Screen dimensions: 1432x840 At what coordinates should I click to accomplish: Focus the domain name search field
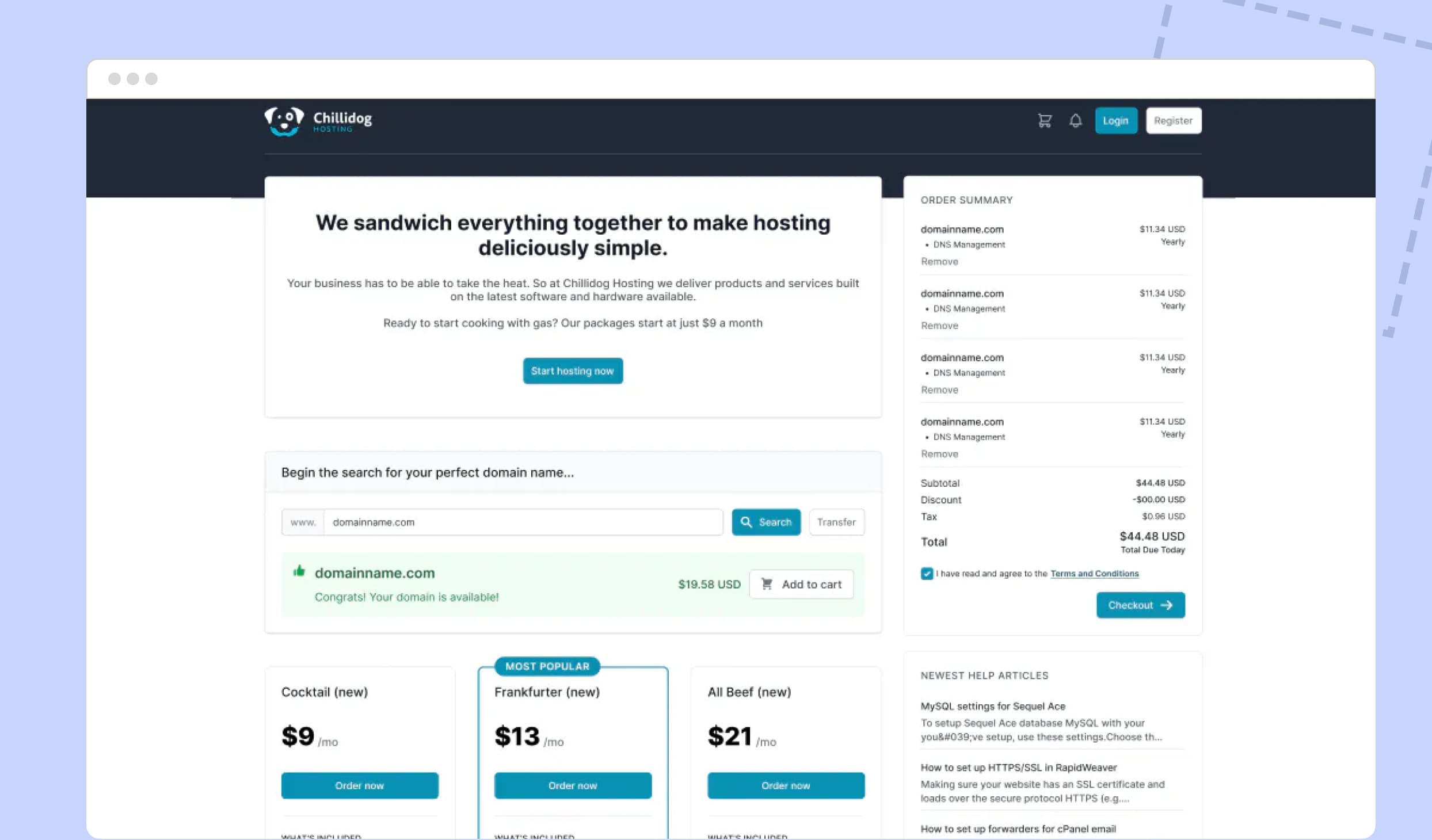point(523,522)
